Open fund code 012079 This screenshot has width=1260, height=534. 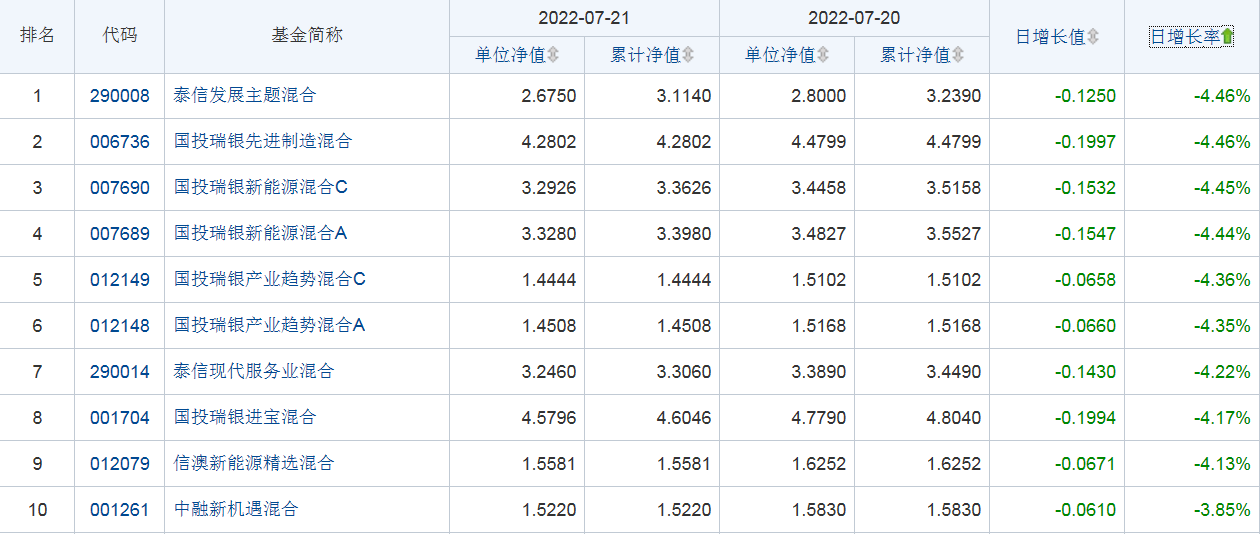120,464
